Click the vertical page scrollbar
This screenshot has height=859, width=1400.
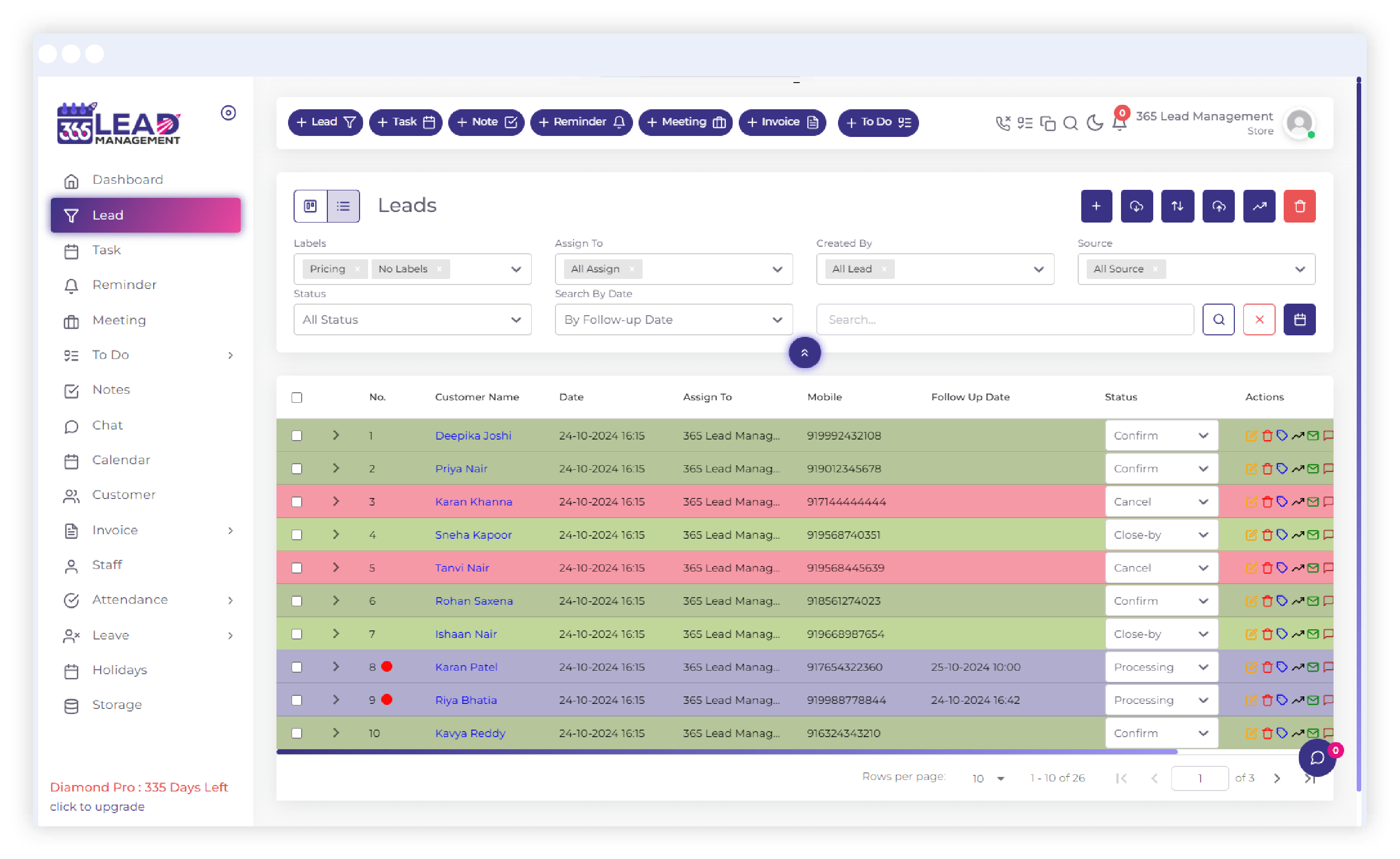[1359, 435]
